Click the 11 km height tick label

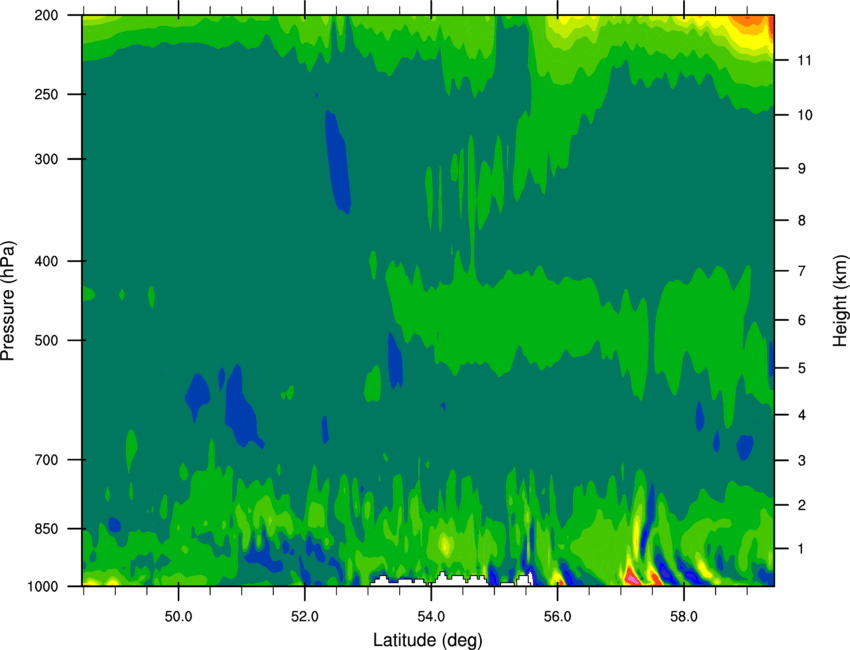point(805,60)
